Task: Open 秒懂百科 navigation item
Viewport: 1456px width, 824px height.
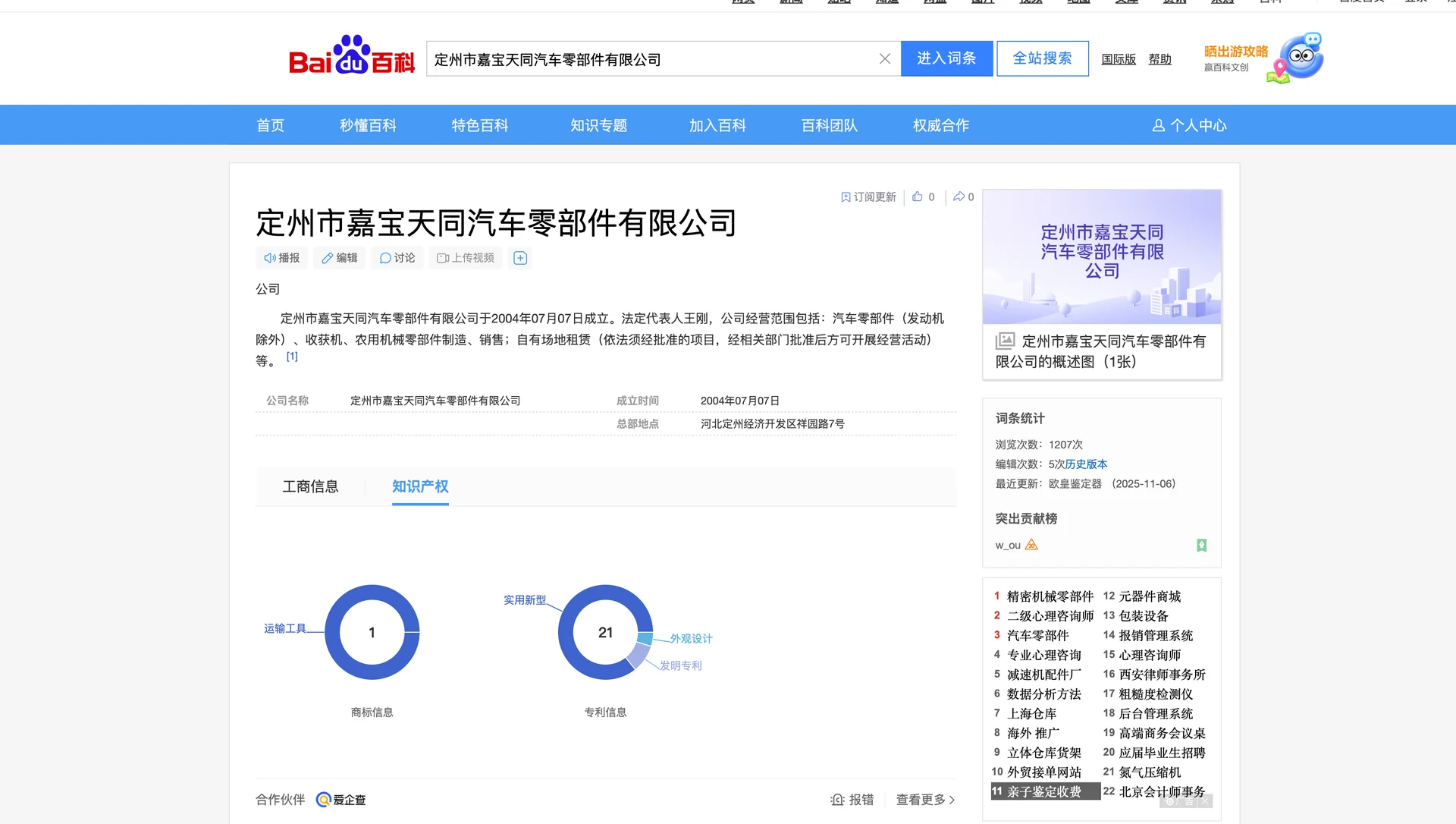Action: 368,125
